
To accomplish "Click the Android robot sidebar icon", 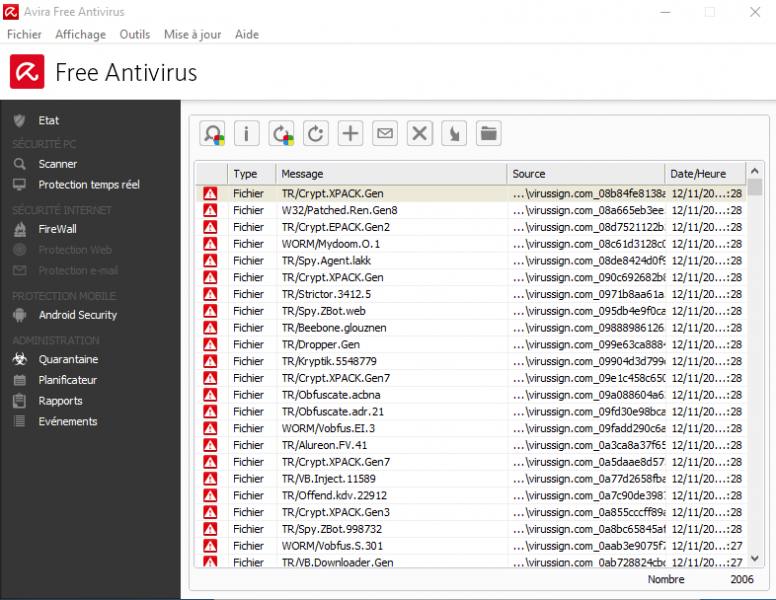I will pyautogui.click(x=19, y=315).
